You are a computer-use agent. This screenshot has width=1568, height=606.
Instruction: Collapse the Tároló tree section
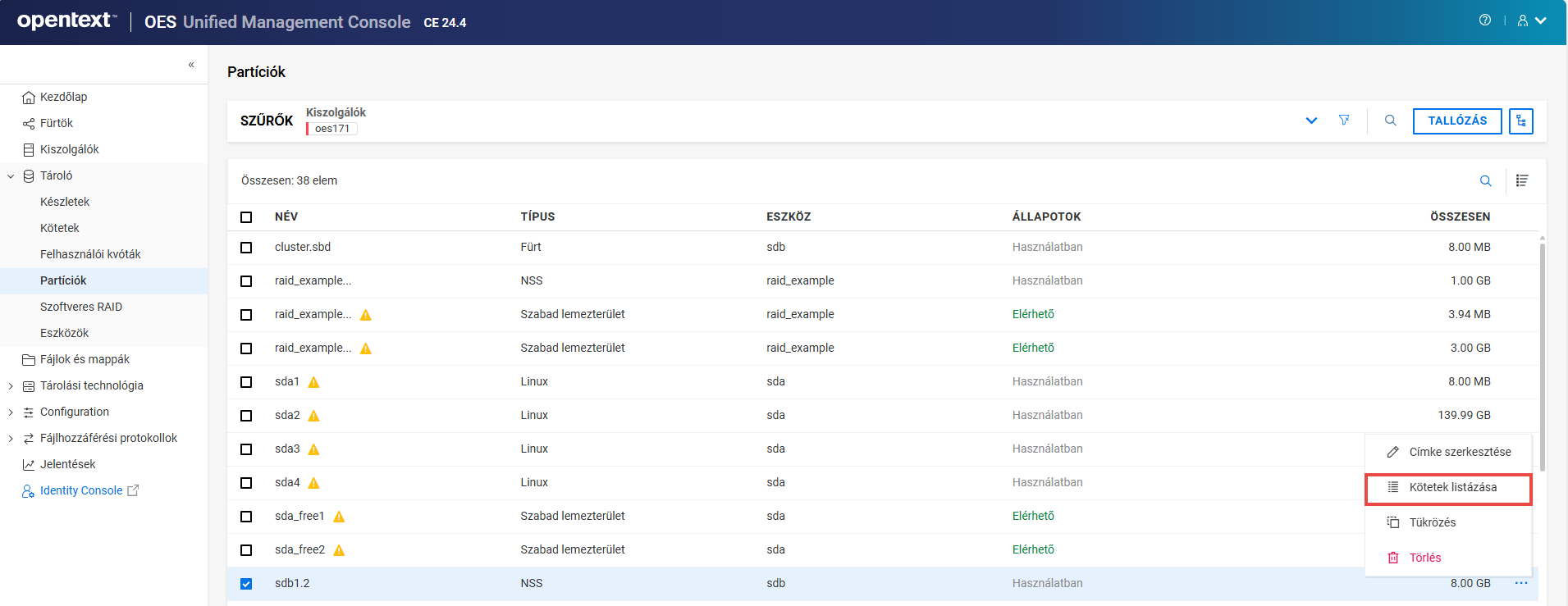click(x=11, y=176)
